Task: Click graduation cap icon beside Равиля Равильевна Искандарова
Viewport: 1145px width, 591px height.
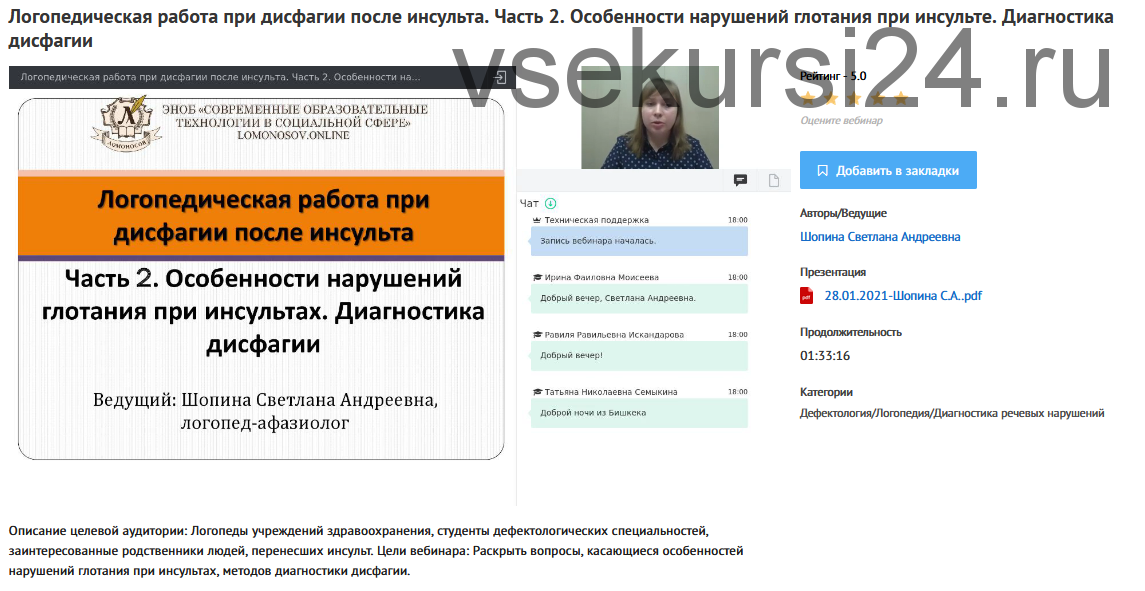Action: point(537,335)
